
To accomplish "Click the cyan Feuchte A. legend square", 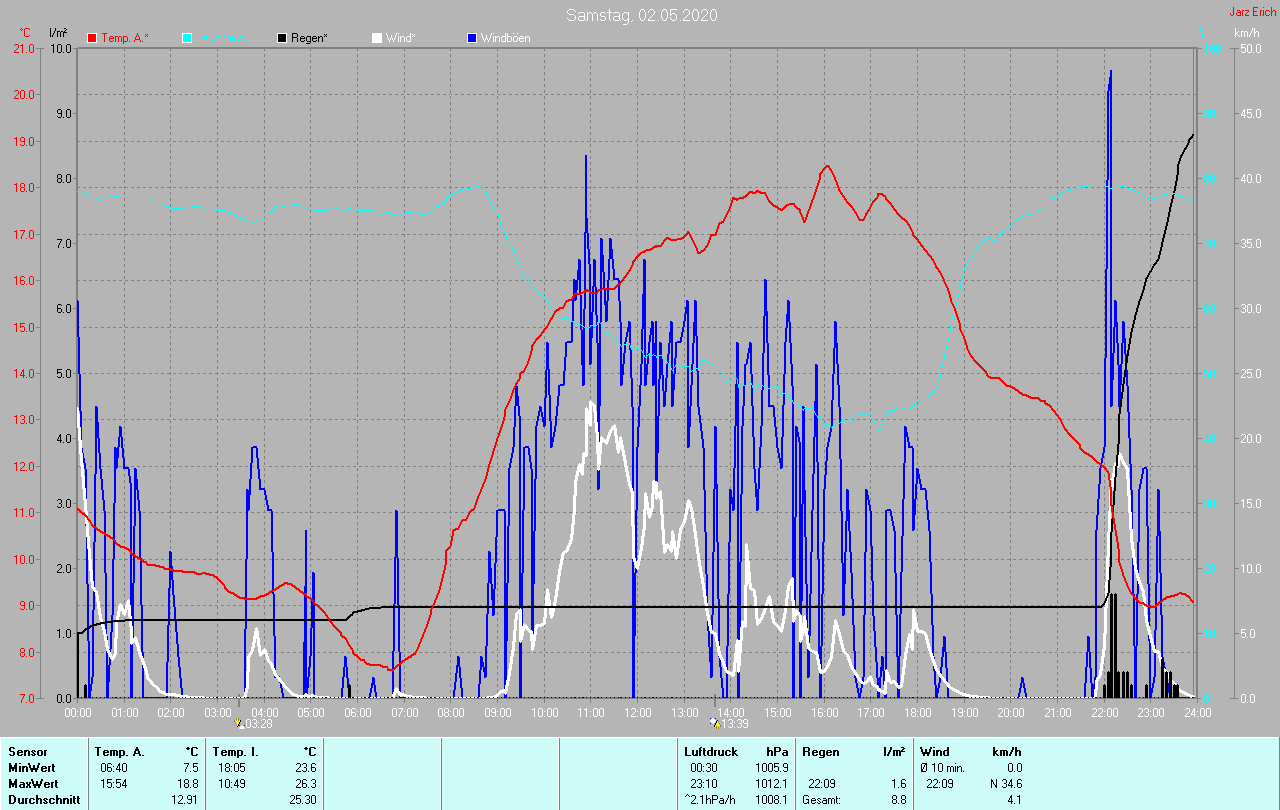I will click(x=187, y=38).
